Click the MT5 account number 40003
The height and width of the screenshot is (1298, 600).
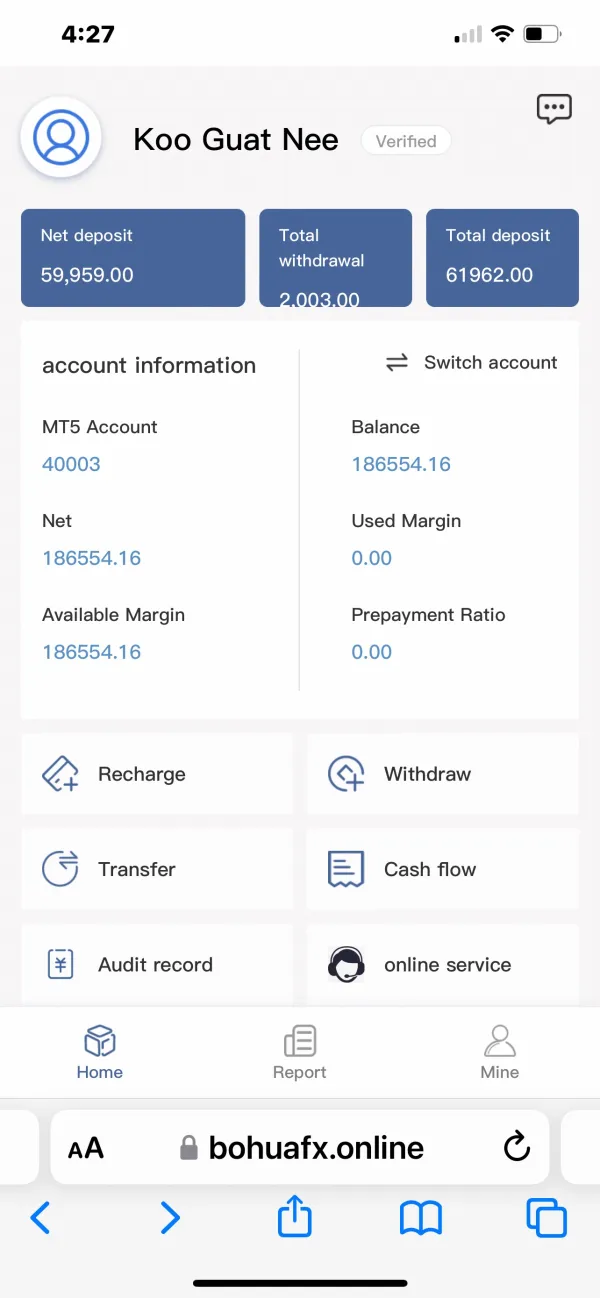click(x=71, y=464)
